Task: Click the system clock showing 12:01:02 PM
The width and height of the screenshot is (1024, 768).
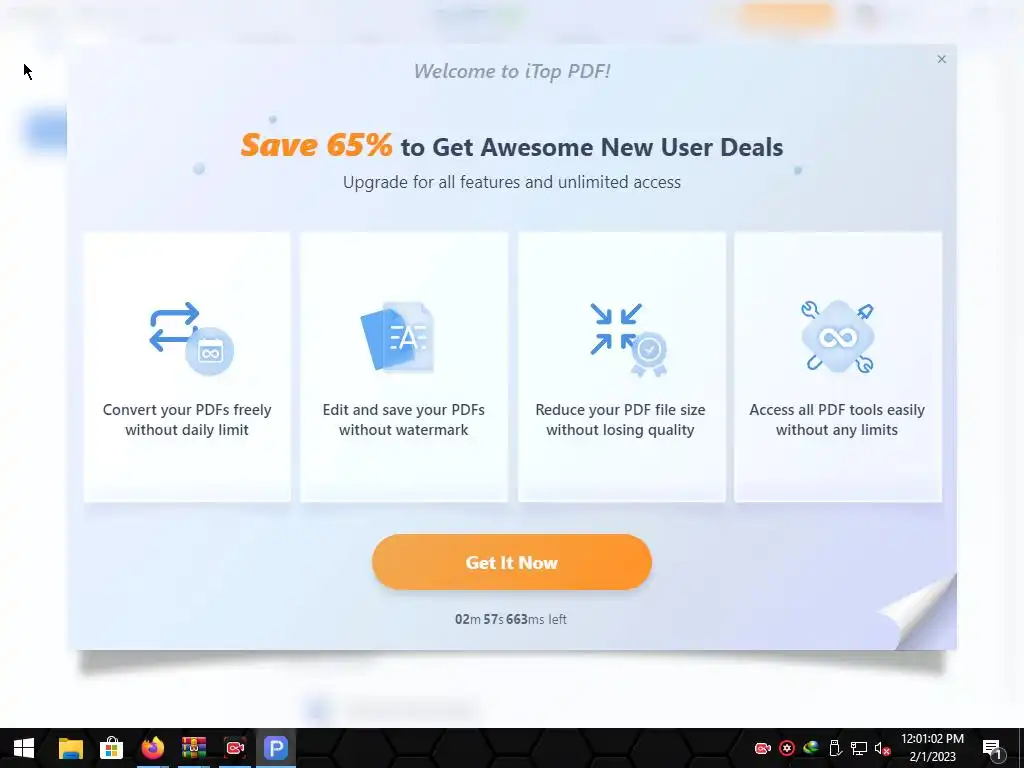Action: point(932,748)
